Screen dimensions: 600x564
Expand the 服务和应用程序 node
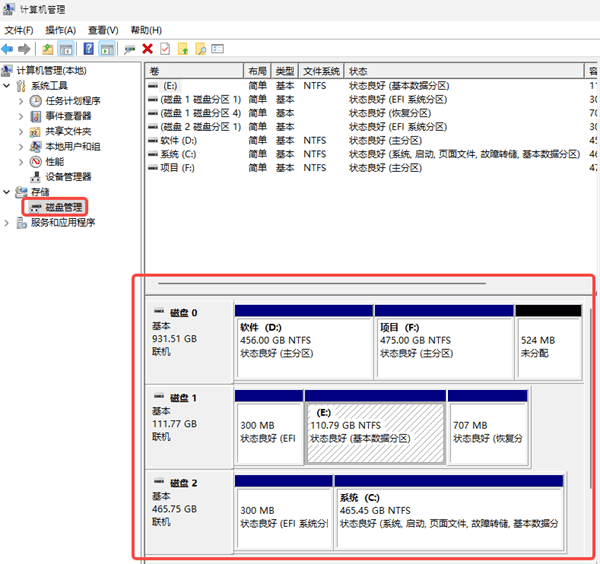7,223
